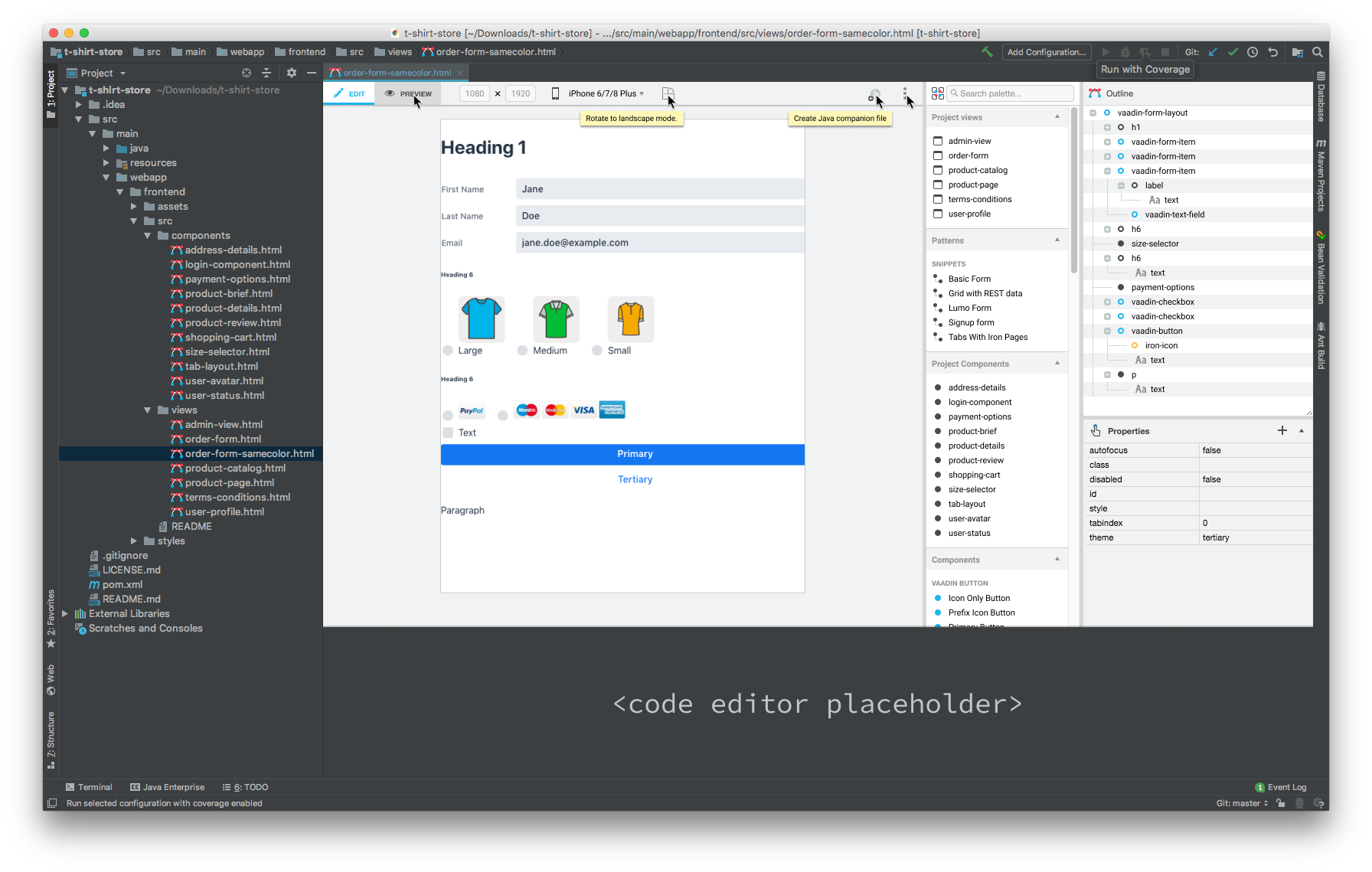
Task: Select the Large size radio button
Action: (448, 351)
